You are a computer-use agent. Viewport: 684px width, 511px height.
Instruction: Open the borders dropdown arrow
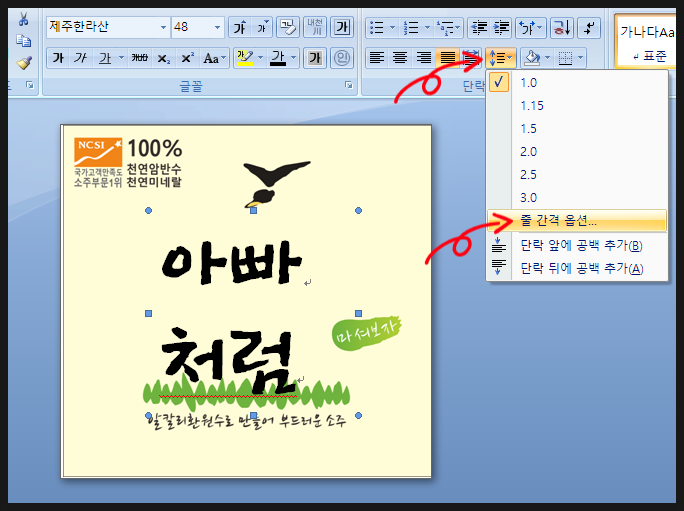click(581, 58)
